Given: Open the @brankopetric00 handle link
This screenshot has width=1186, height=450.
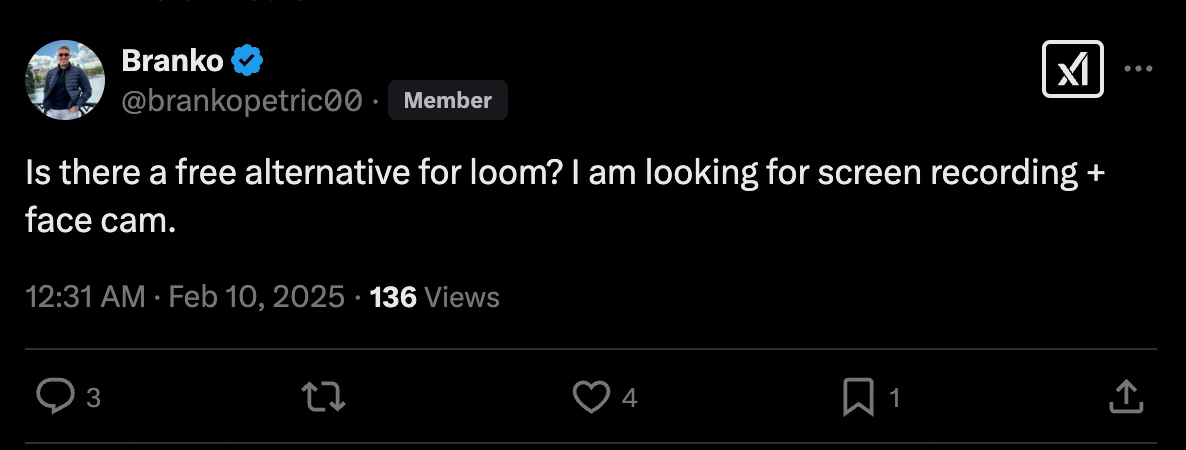Looking at the screenshot, I should point(242,101).
